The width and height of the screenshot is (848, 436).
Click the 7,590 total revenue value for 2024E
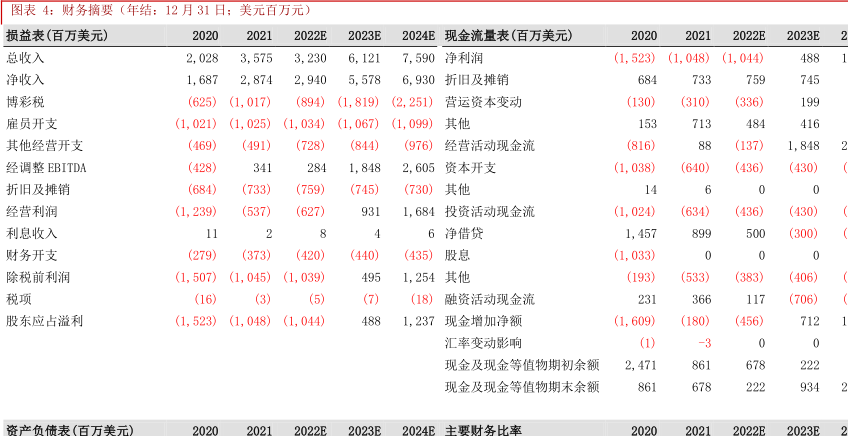click(417, 58)
